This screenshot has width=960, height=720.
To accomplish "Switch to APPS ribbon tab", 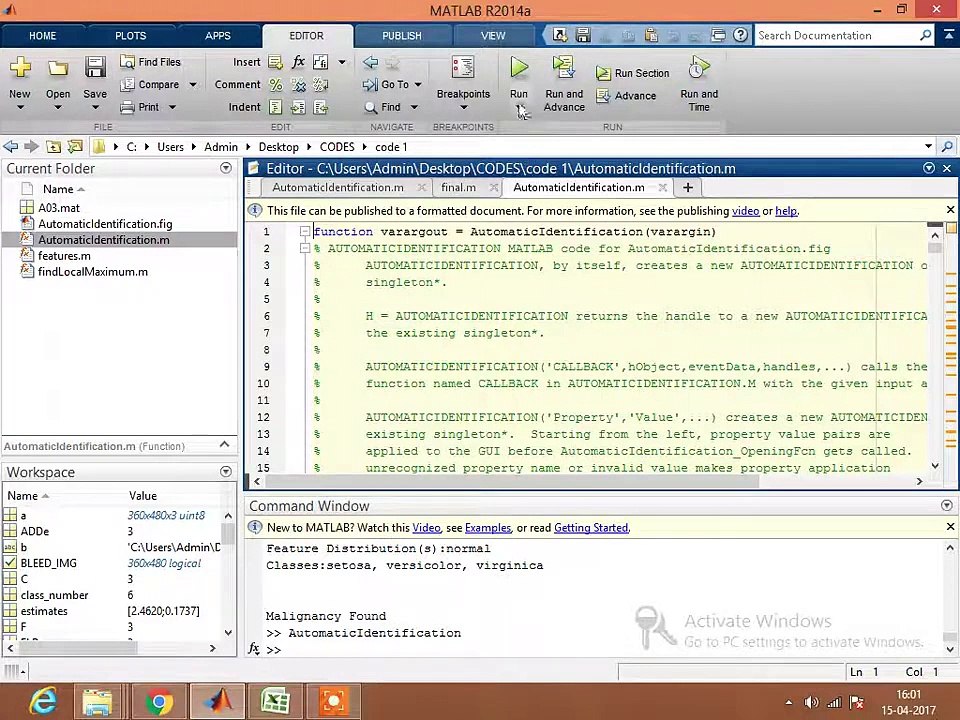I will coord(218,36).
